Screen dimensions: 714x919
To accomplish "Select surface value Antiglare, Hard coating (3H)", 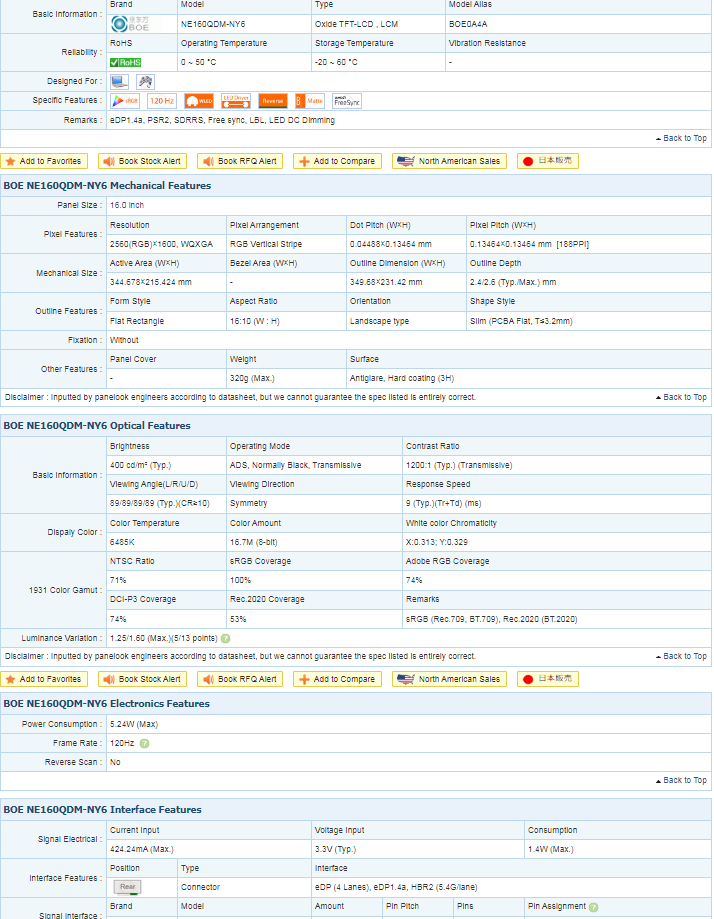I will 402,379.
